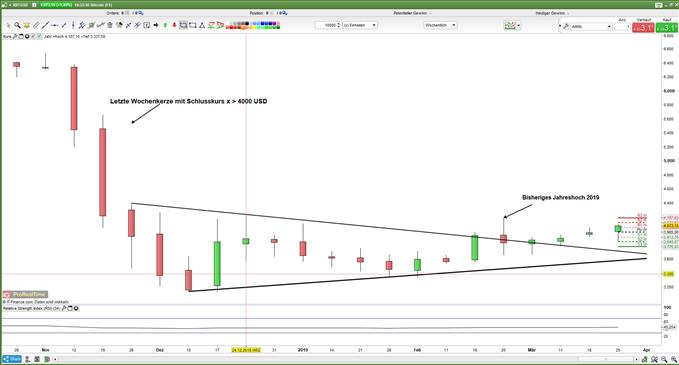Image resolution: width=679 pixels, height=365 pixels.
Task: Toggle the green checkbox beside Kurs label
Action: (x=39, y=36)
